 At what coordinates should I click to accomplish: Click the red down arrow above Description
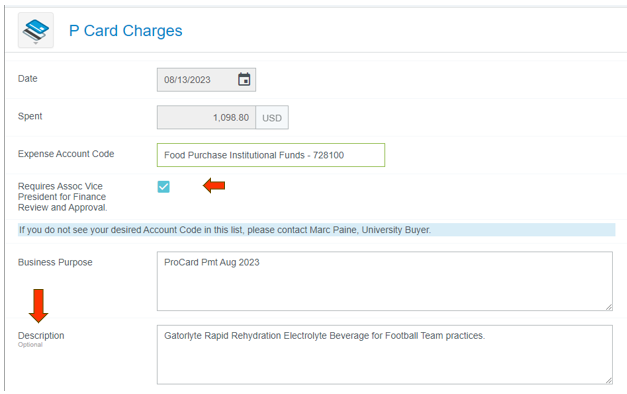point(38,306)
